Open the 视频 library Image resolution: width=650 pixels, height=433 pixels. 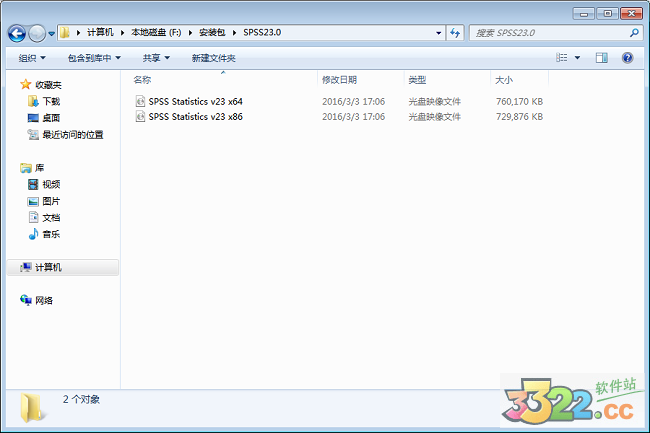pyautogui.click(x=51, y=184)
